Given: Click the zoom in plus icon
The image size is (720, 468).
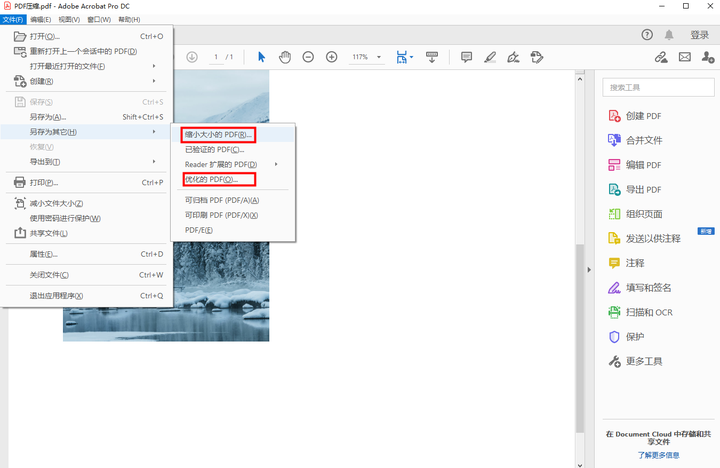Looking at the screenshot, I should pyautogui.click(x=332, y=57).
